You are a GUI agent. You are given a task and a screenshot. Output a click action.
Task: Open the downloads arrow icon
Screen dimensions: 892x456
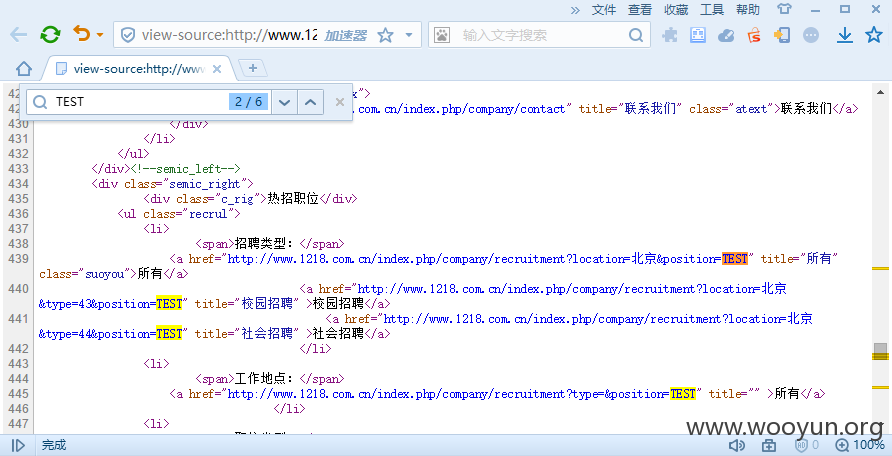point(845,35)
